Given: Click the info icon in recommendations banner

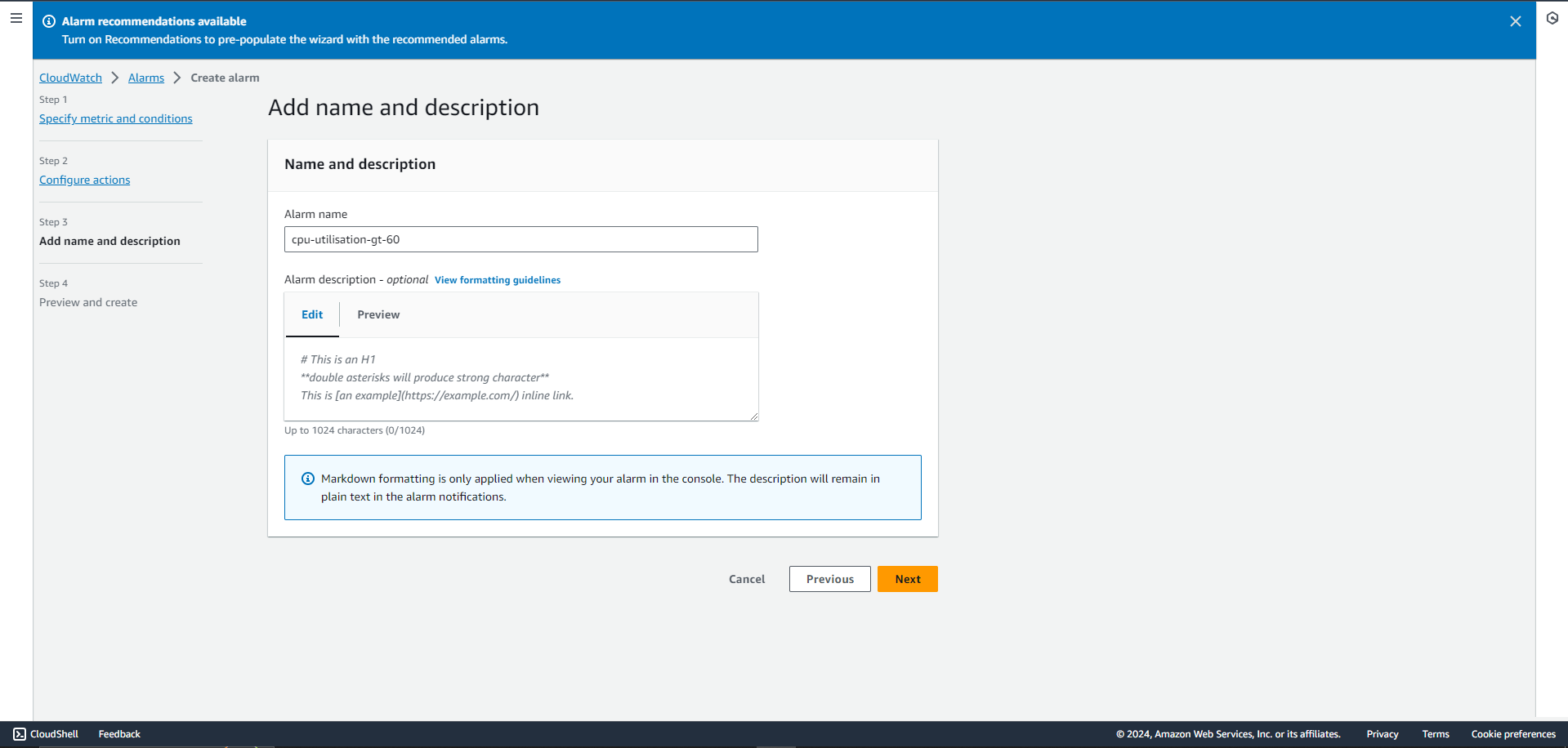Looking at the screenshot, I should tap(49, 21).
